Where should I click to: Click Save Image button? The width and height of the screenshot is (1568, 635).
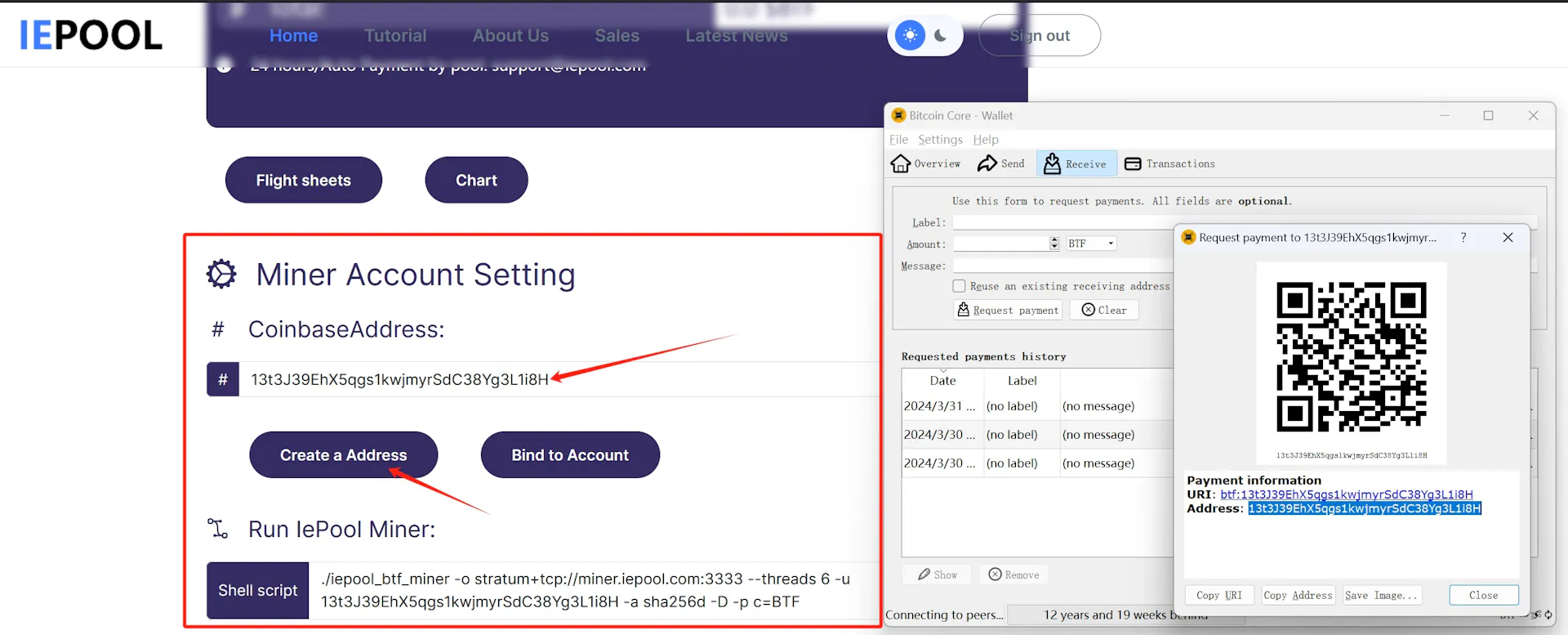coord(1382,595)
